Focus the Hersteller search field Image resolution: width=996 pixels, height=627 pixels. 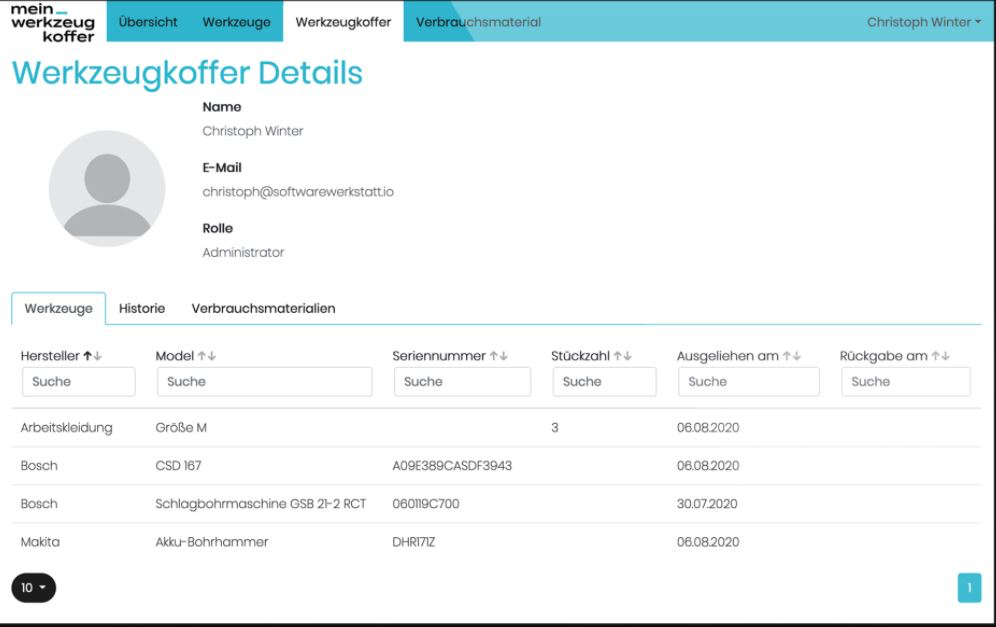point(79,382)
